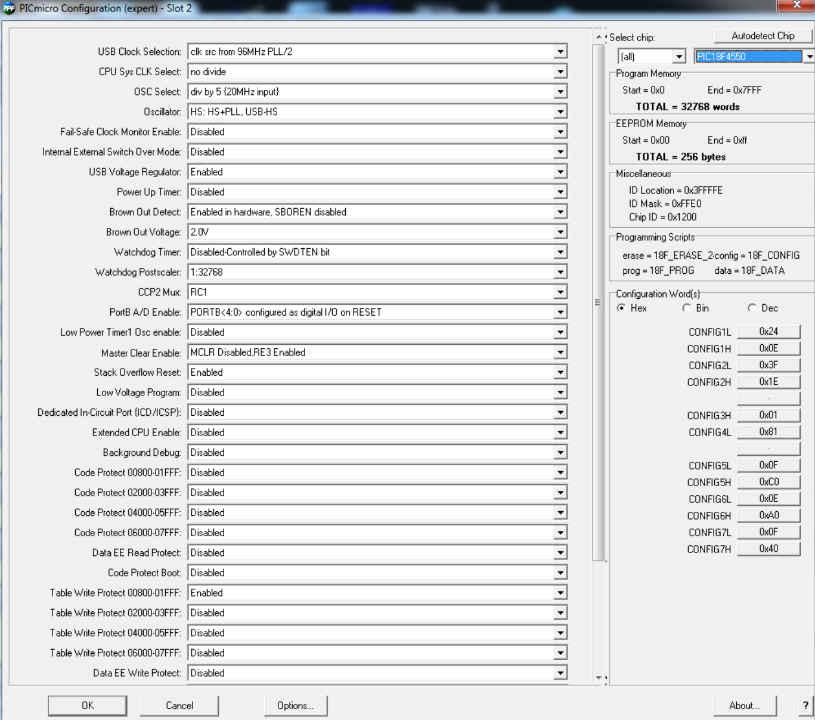Image resolution: width=815 pixels, height=720 pixels.
Task: Open the USB Clock Selection dropdown
Action: pos(377,51)
